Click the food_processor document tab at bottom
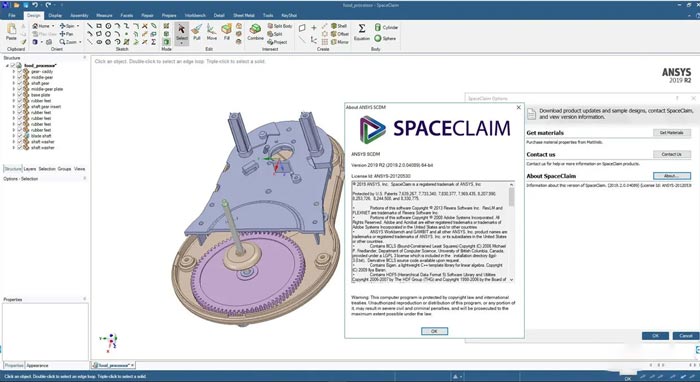The image size is (700, 382). point(113,365)
